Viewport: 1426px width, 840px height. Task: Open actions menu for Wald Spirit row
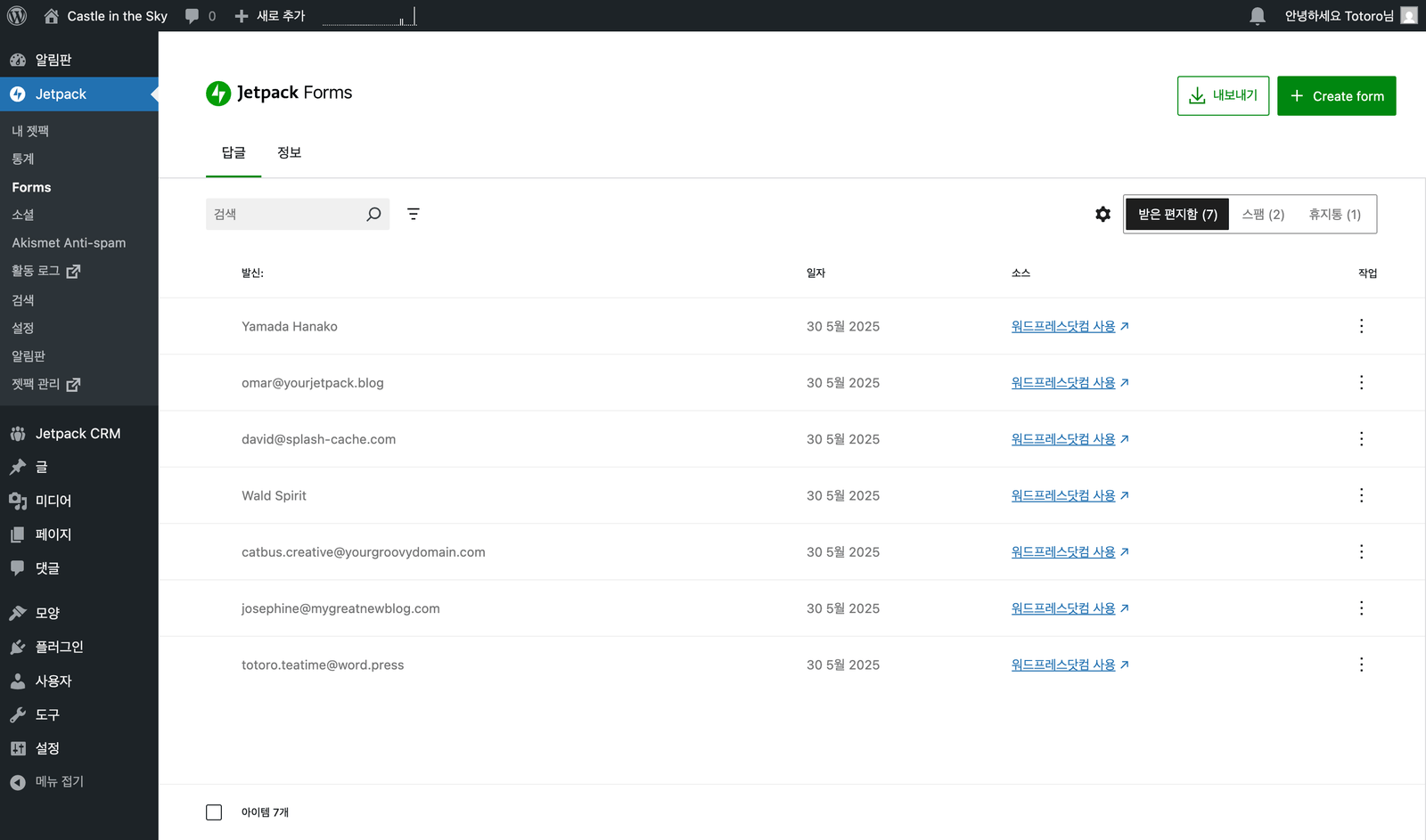pos(1361,495)
